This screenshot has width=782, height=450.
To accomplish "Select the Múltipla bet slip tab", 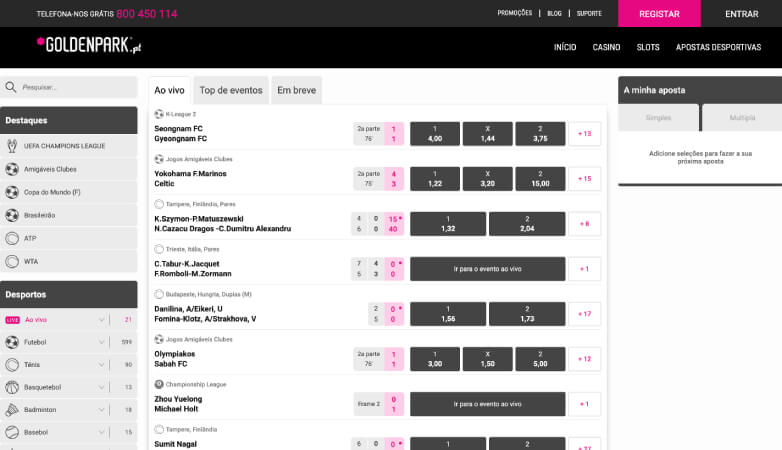I will (742, 118).
